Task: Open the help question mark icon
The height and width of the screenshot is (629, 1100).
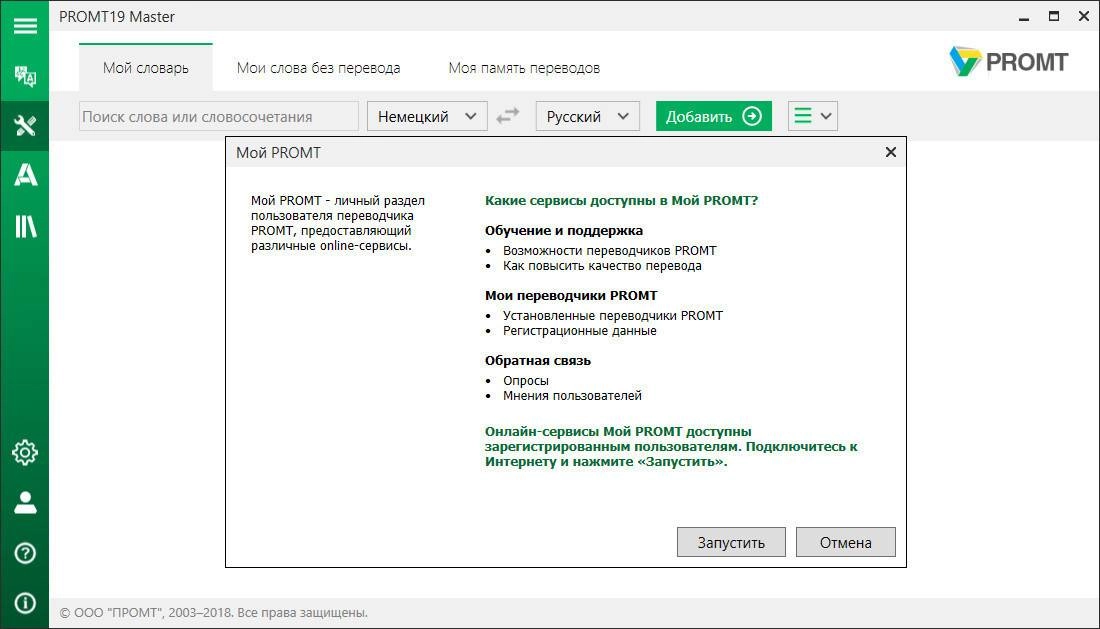Action: point(25,553)
